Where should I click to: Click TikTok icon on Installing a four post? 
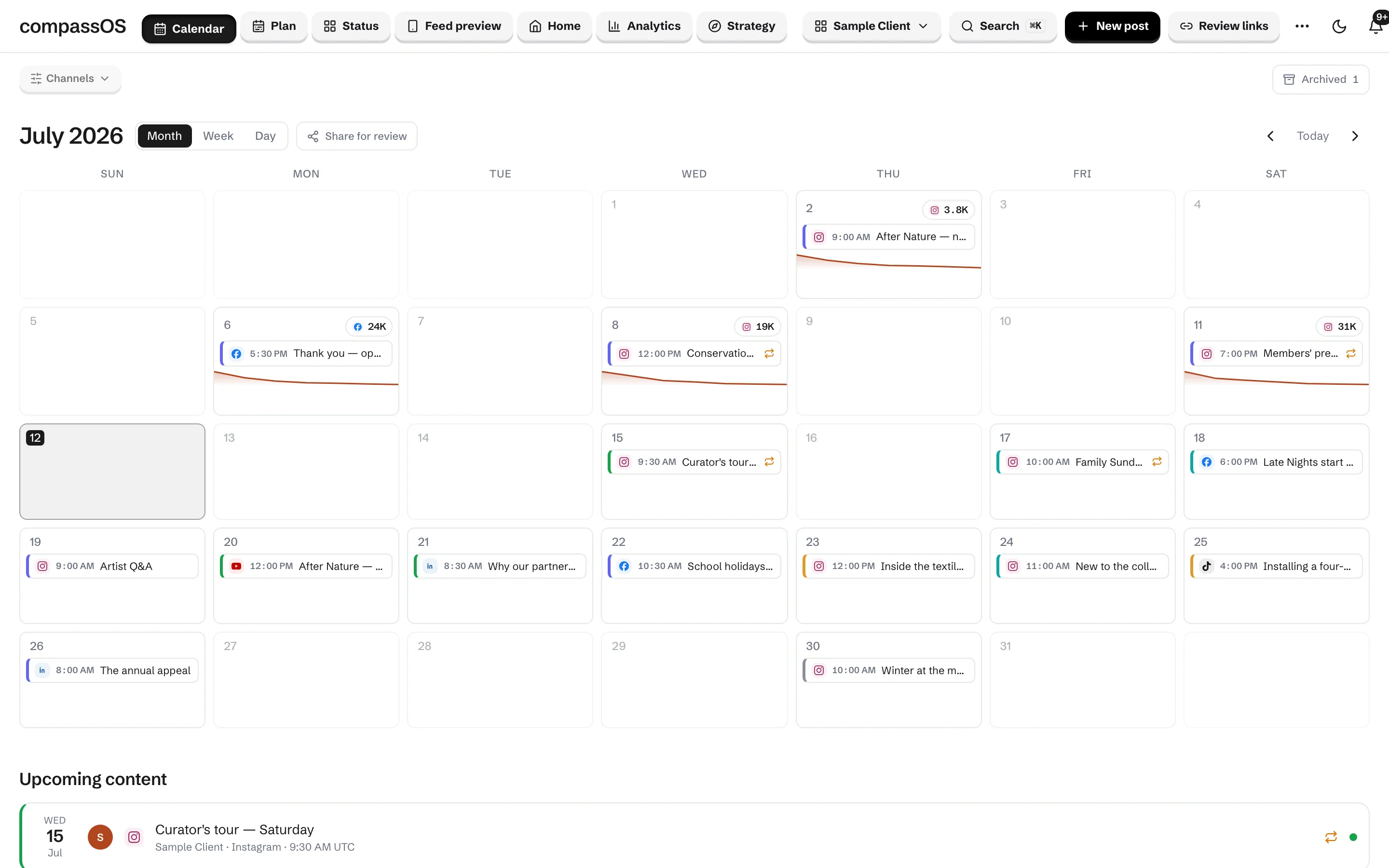tap(1207, 567)
